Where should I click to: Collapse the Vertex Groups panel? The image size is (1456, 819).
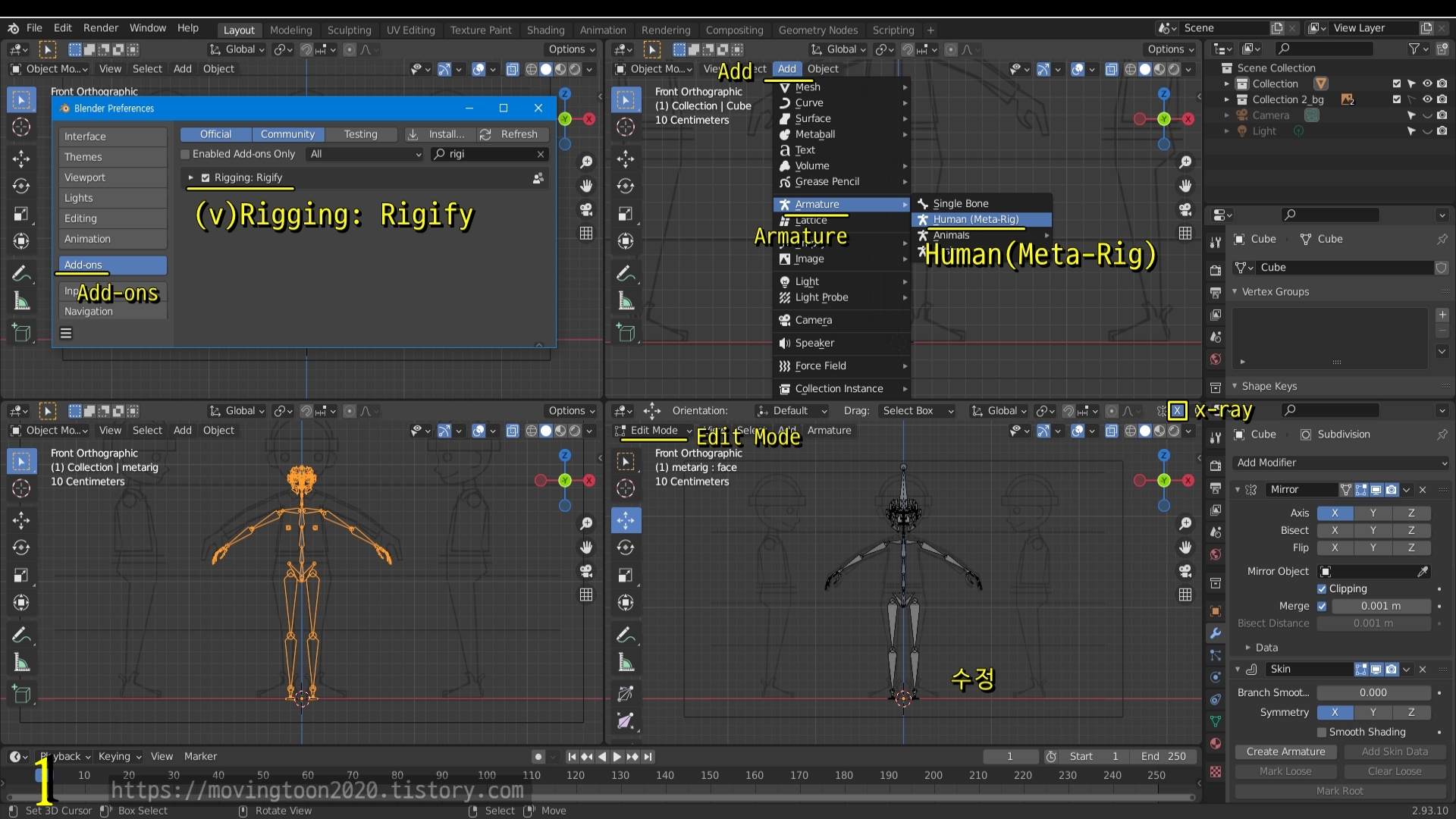1235,292
